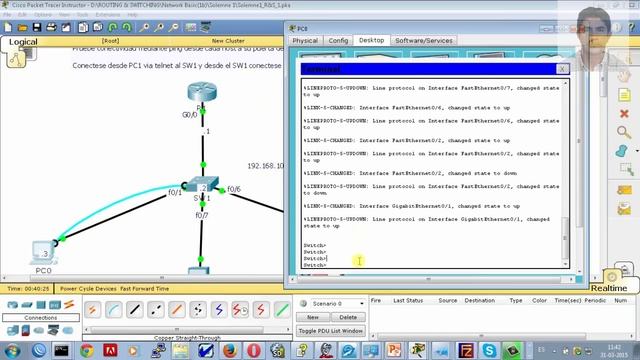Switch to Realtime mode tab

click(609, 288)
